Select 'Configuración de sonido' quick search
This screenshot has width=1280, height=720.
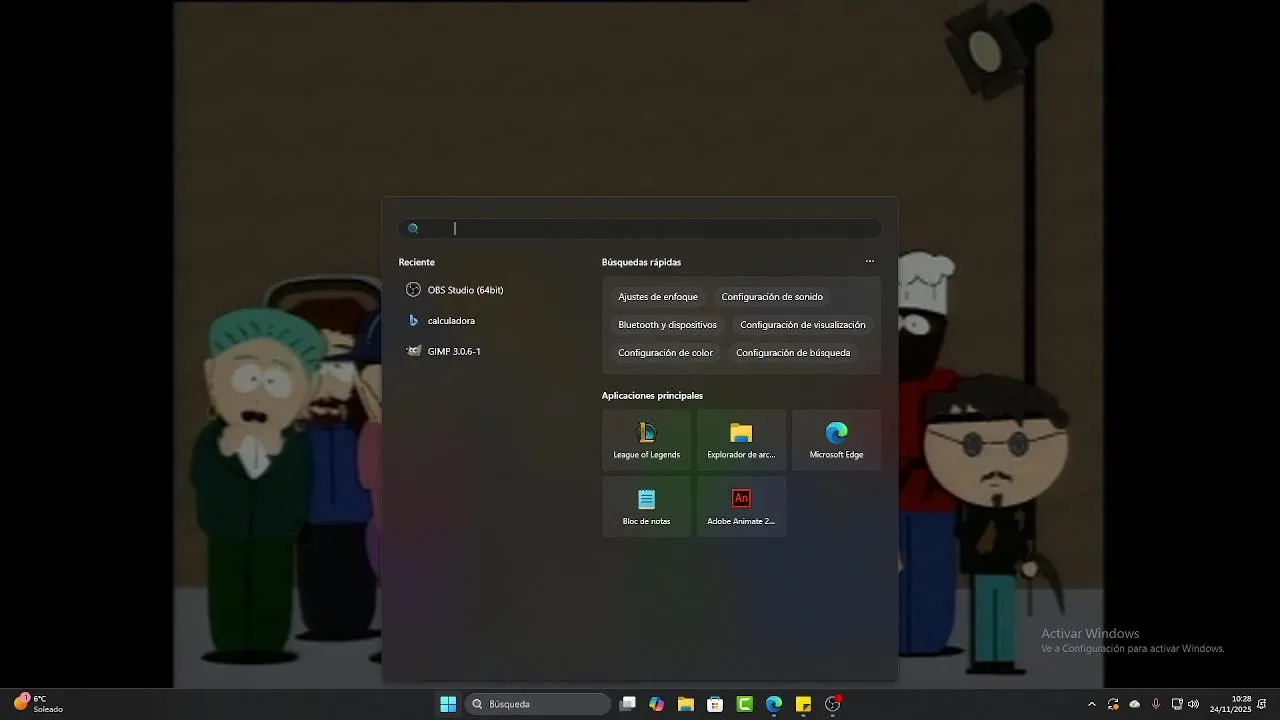point(772,297)
